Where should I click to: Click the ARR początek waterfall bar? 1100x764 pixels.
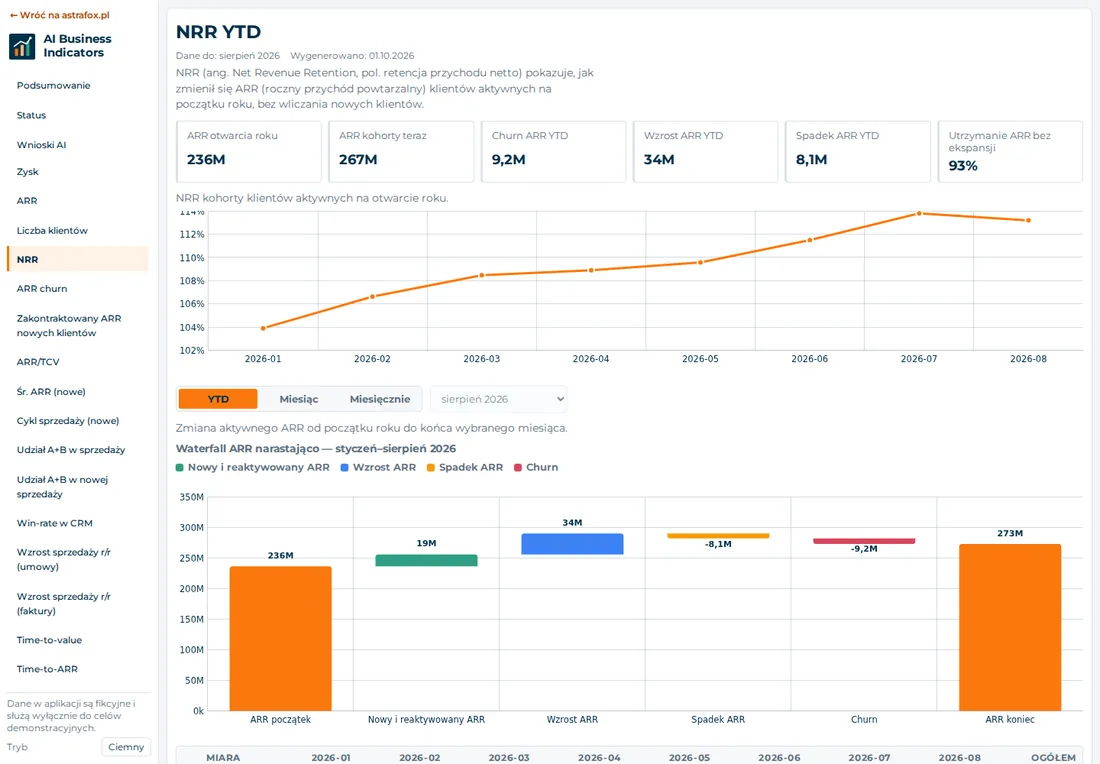(281, 638)
